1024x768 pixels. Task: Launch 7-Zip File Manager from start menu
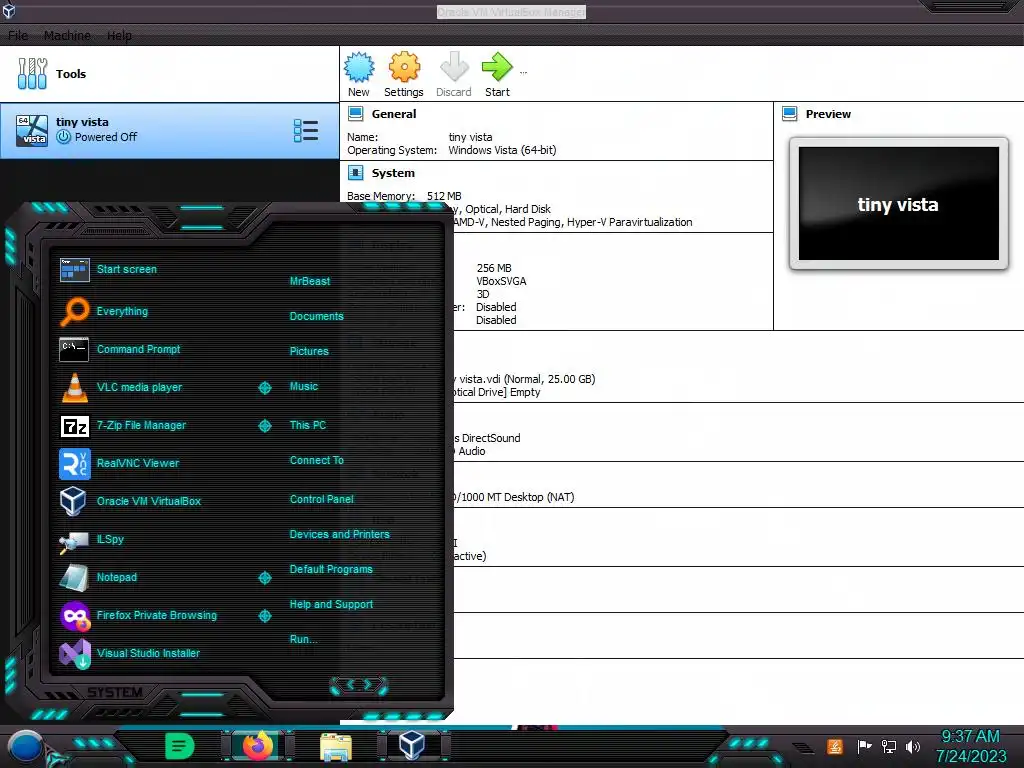pyautogui.click(x=123, y=425)
